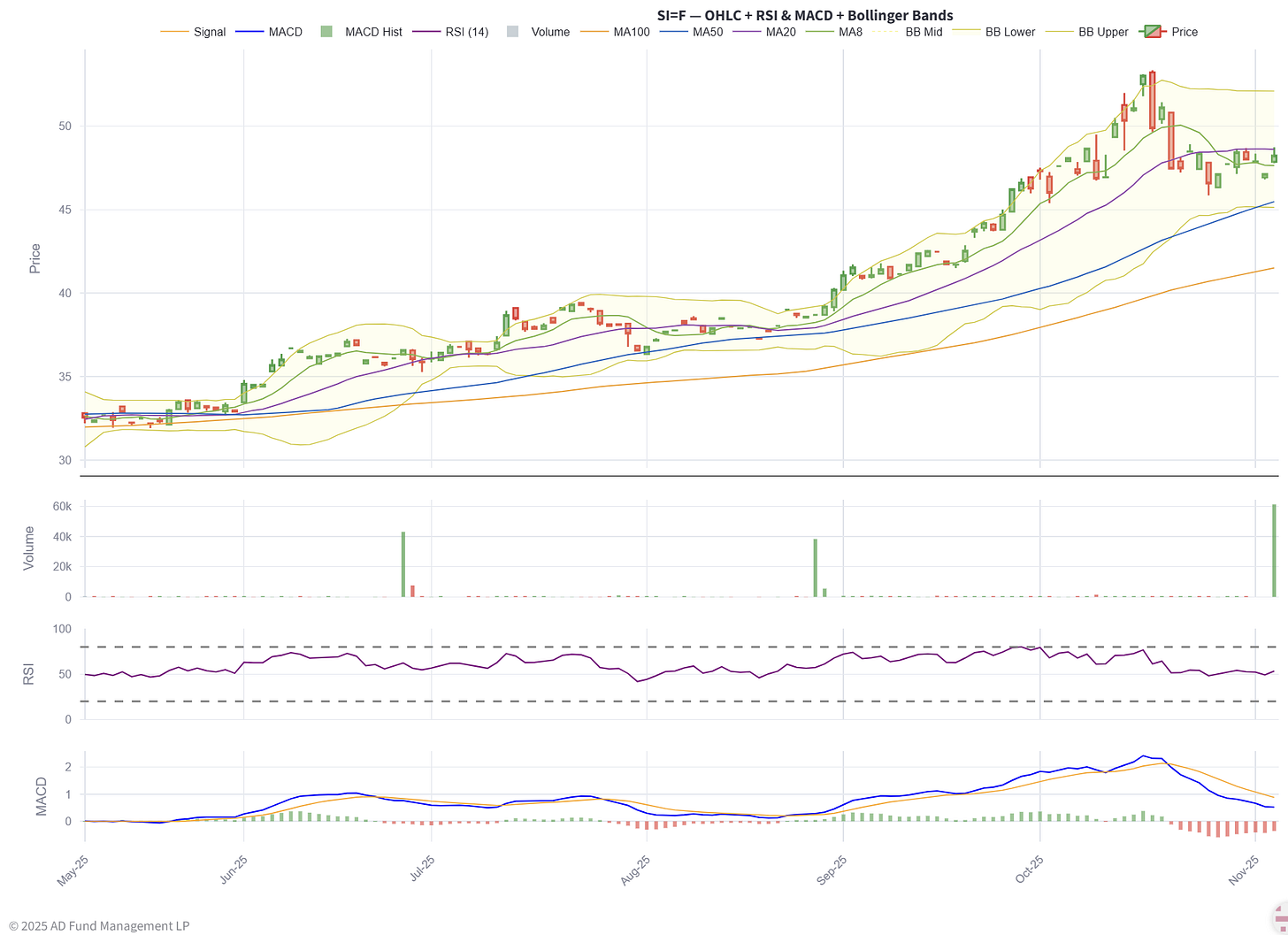The height and width of the screenshot is (935, 1288).
Task: Show the BB Mid legend series
Action: (x=908, y=32)
